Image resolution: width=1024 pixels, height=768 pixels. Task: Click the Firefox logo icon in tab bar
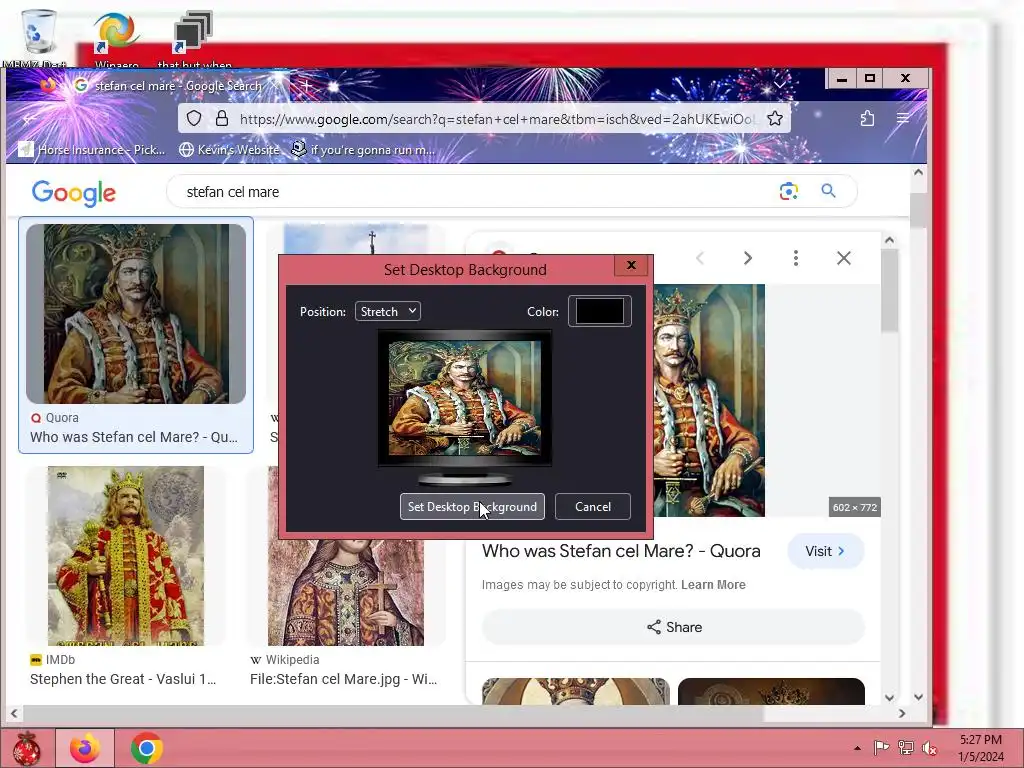click(48, 85)
